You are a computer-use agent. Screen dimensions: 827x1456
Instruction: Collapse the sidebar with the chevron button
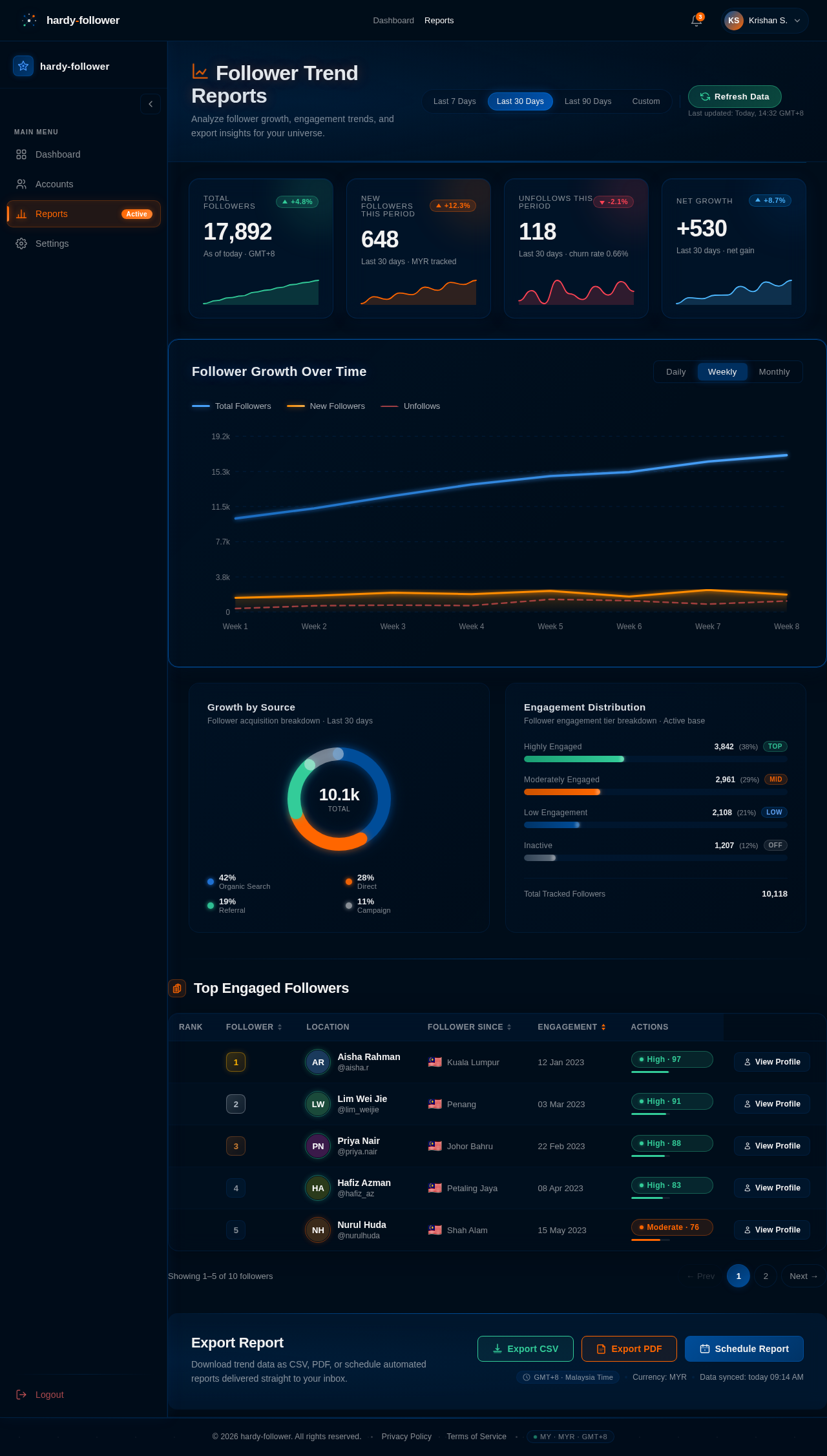pyautogui.click(x=151, y=104)
